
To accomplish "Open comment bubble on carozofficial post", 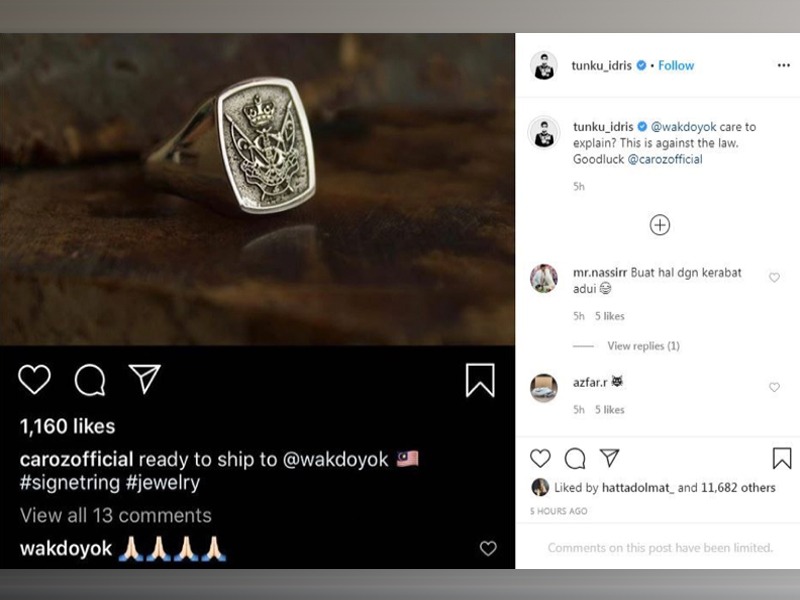I will click(90, 379).
